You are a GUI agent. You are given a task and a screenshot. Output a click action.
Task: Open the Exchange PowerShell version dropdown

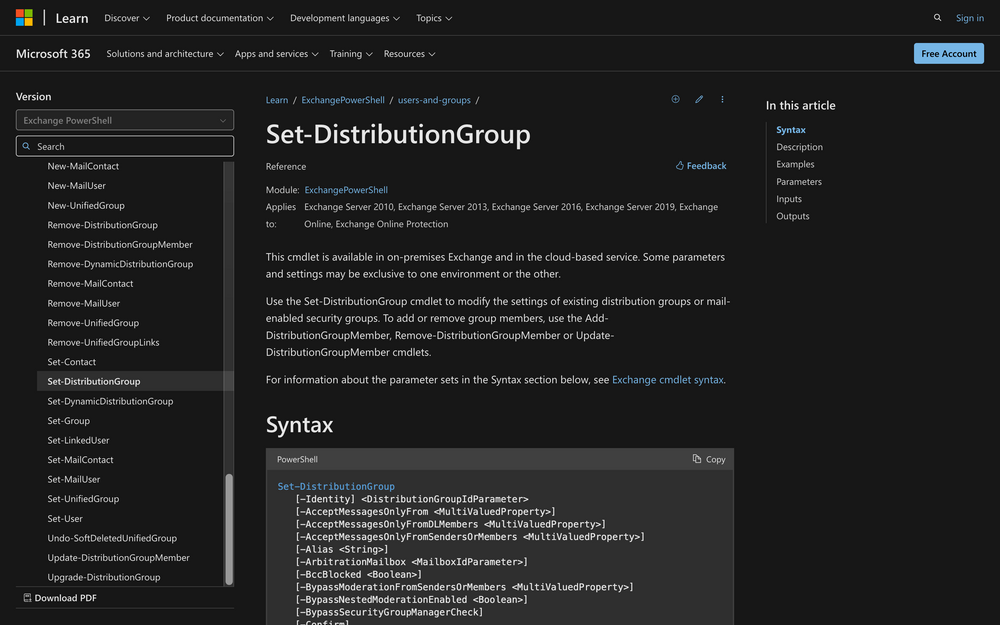coord(125,120)
